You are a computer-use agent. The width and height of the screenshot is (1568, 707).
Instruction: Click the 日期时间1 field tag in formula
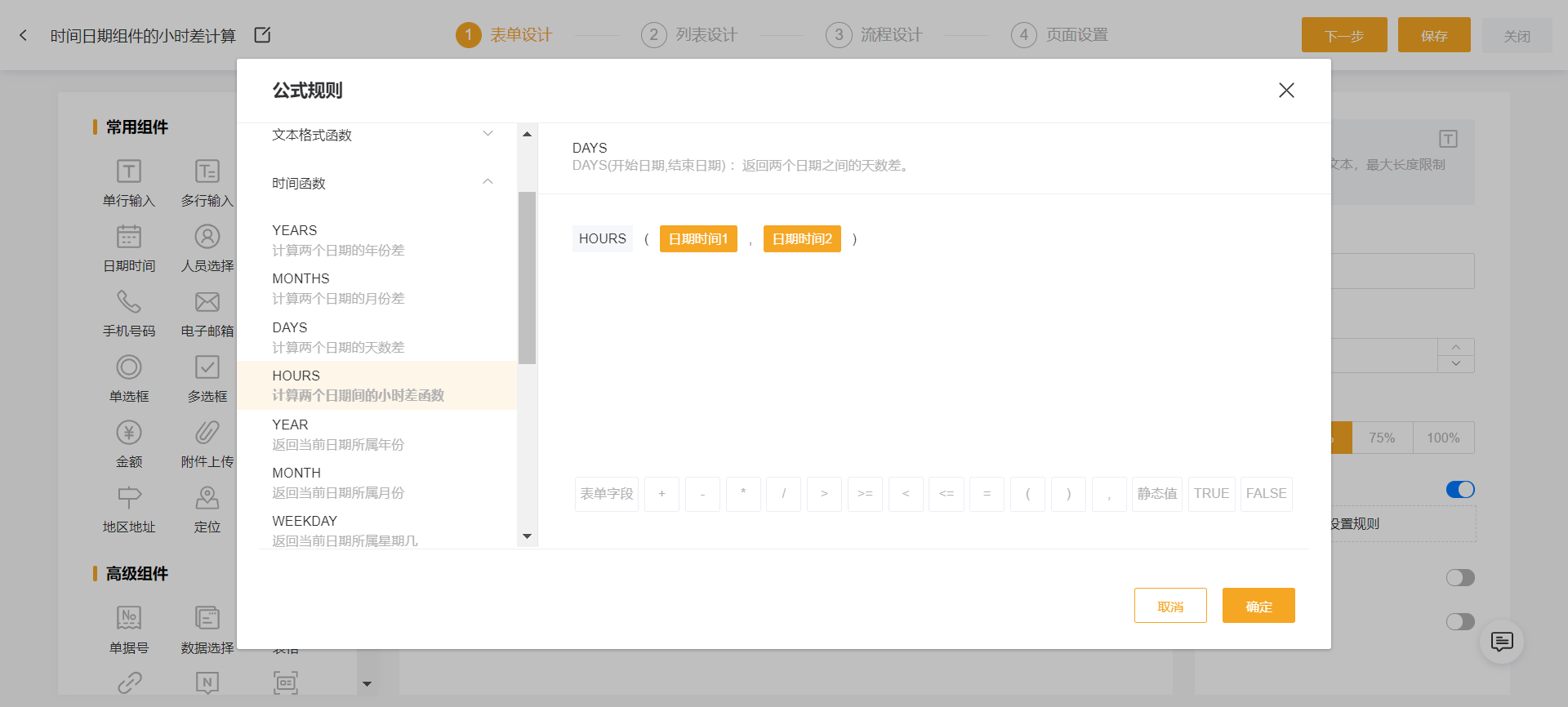698,238
